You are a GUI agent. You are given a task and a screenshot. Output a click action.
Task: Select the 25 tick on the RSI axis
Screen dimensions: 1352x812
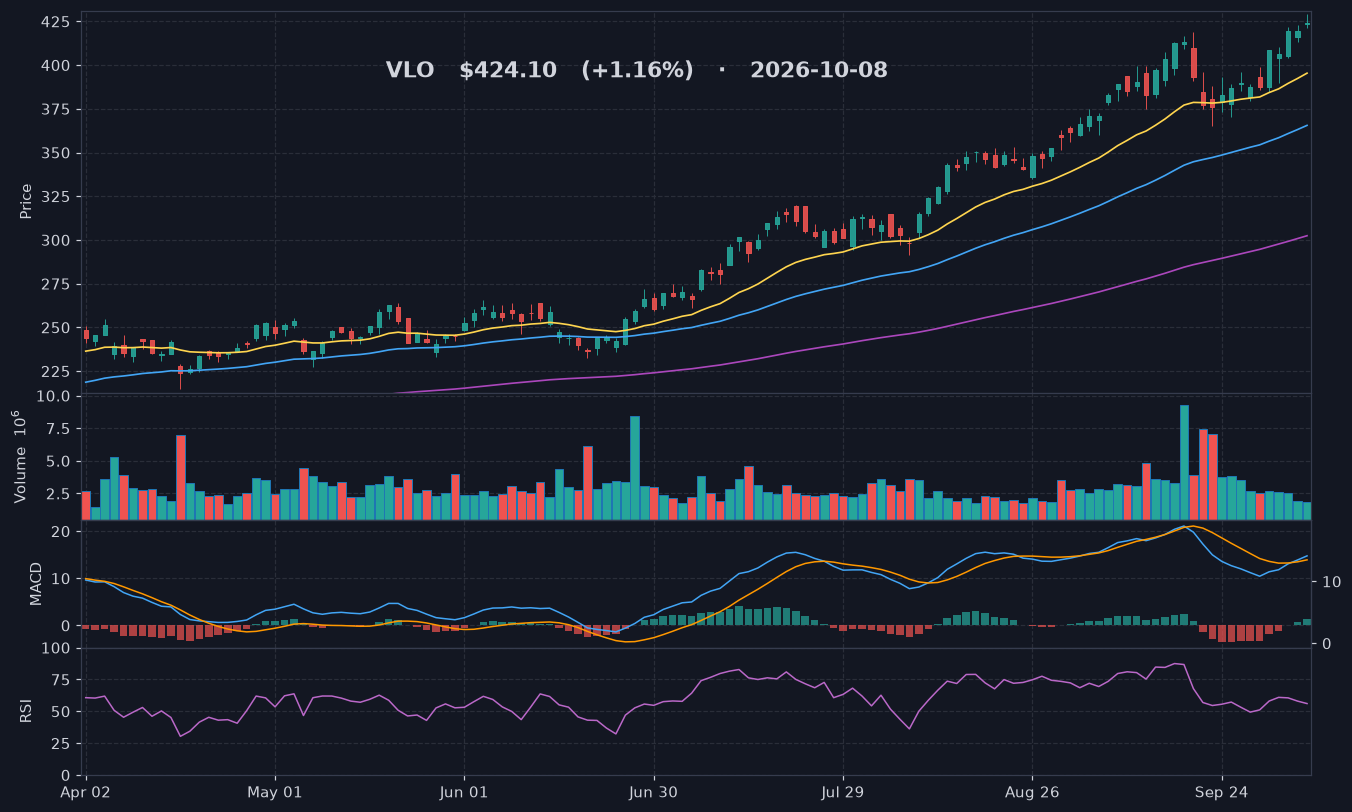60,744
